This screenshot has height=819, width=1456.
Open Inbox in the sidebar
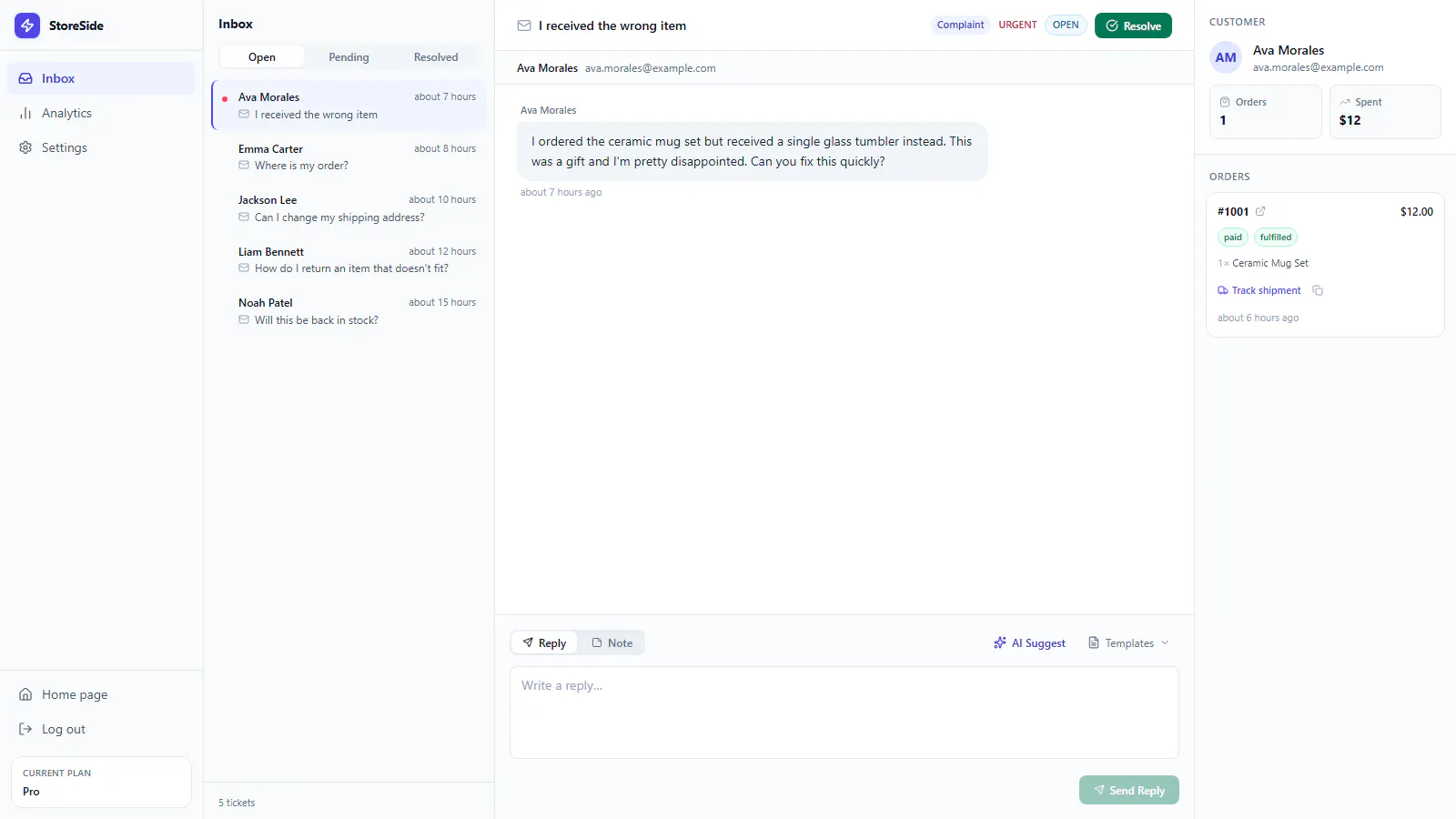tap(101, 78)
